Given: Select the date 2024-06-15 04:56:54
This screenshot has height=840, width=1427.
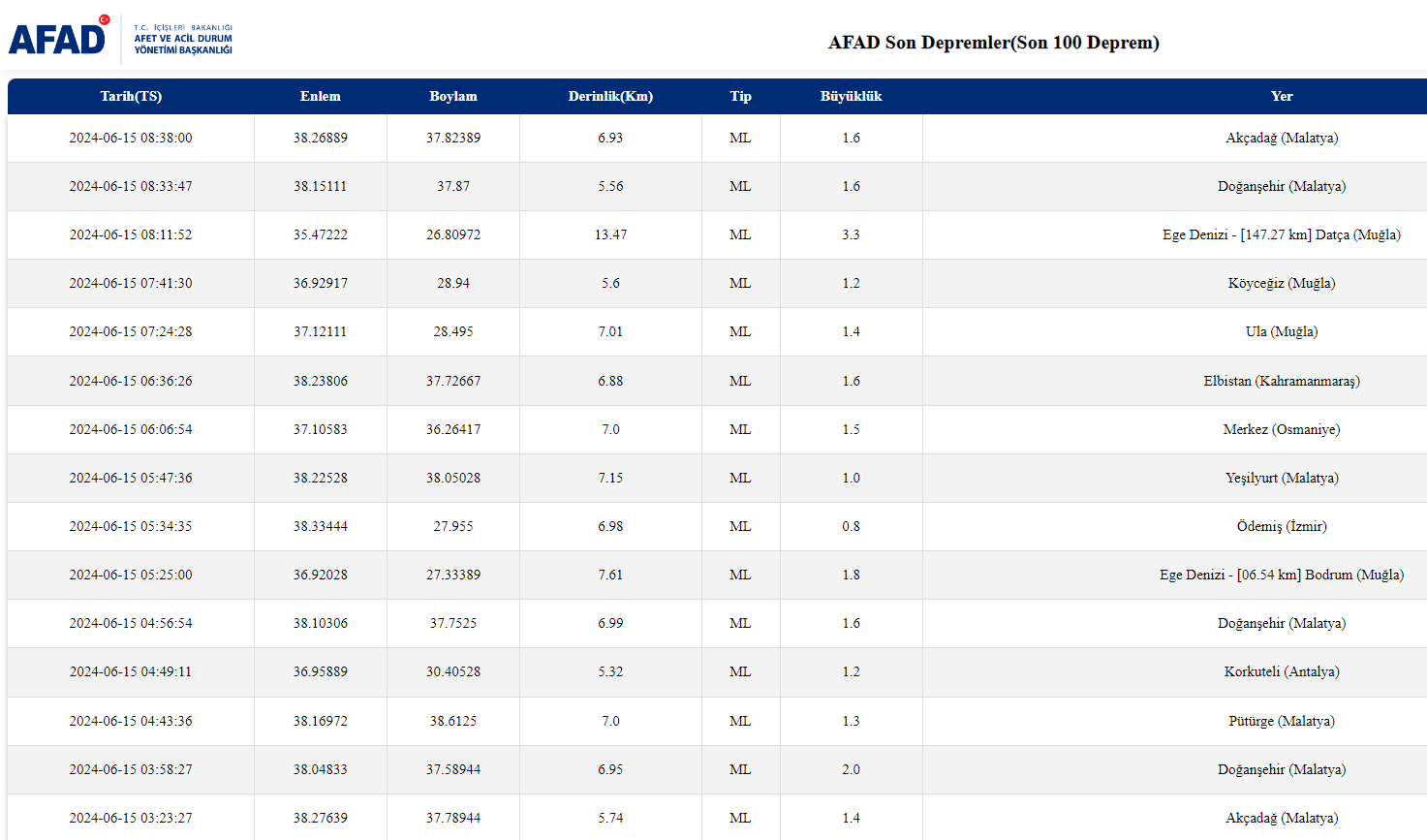Looking at the screenshot, I should [131, 623].
